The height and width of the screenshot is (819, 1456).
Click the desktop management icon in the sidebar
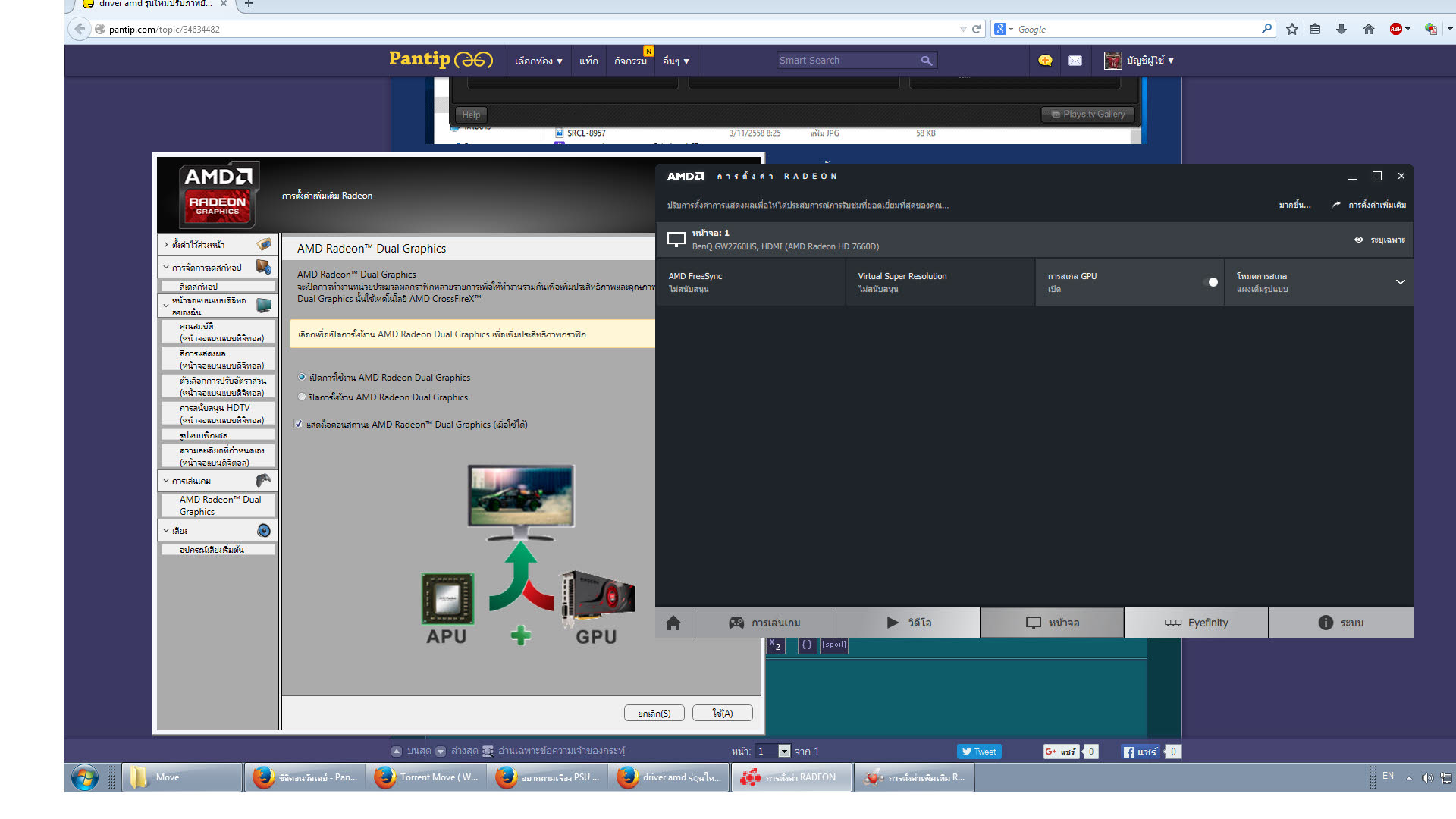coord(264,267)
